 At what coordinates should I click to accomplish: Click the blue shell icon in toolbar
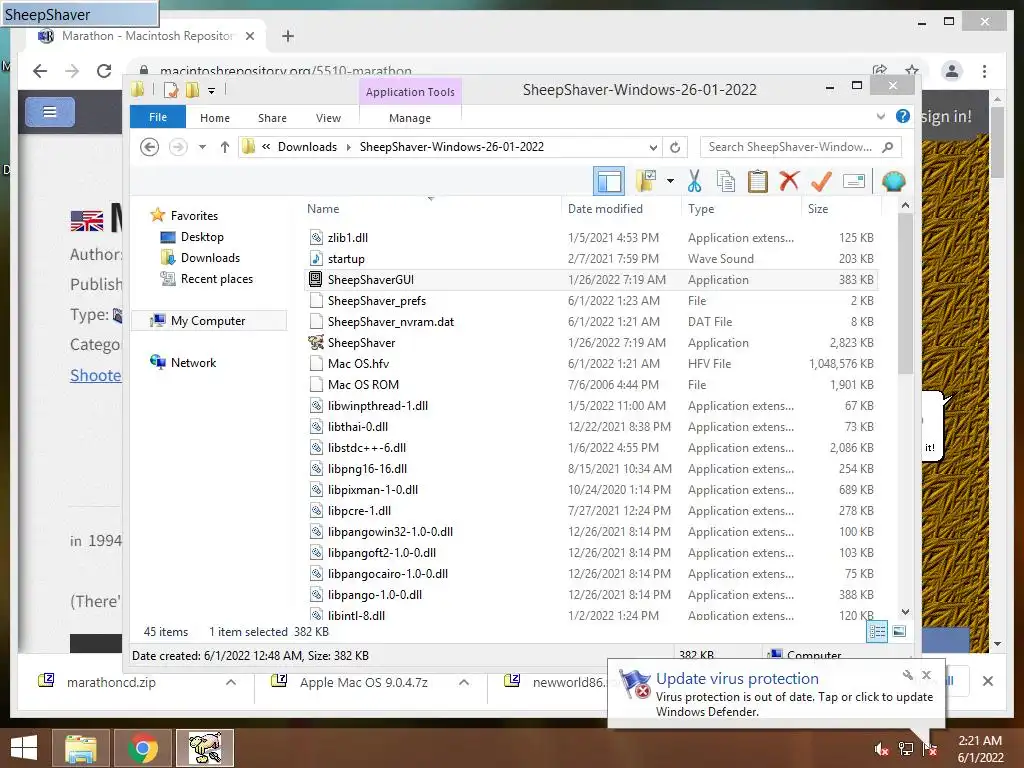[893, 181]
